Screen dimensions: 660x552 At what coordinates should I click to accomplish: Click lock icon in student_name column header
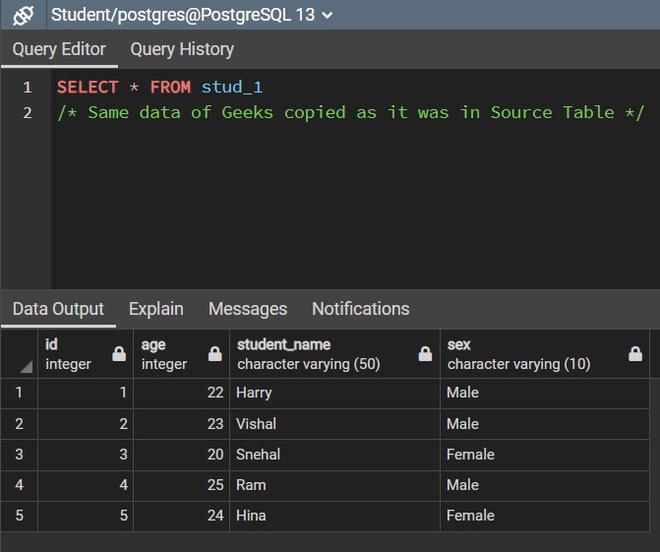(x=425, y=354)
